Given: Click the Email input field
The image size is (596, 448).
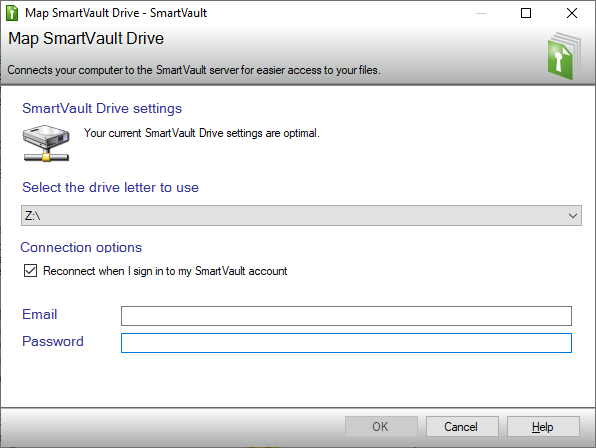Looking at the screenshot, I should tap(346, 316).
